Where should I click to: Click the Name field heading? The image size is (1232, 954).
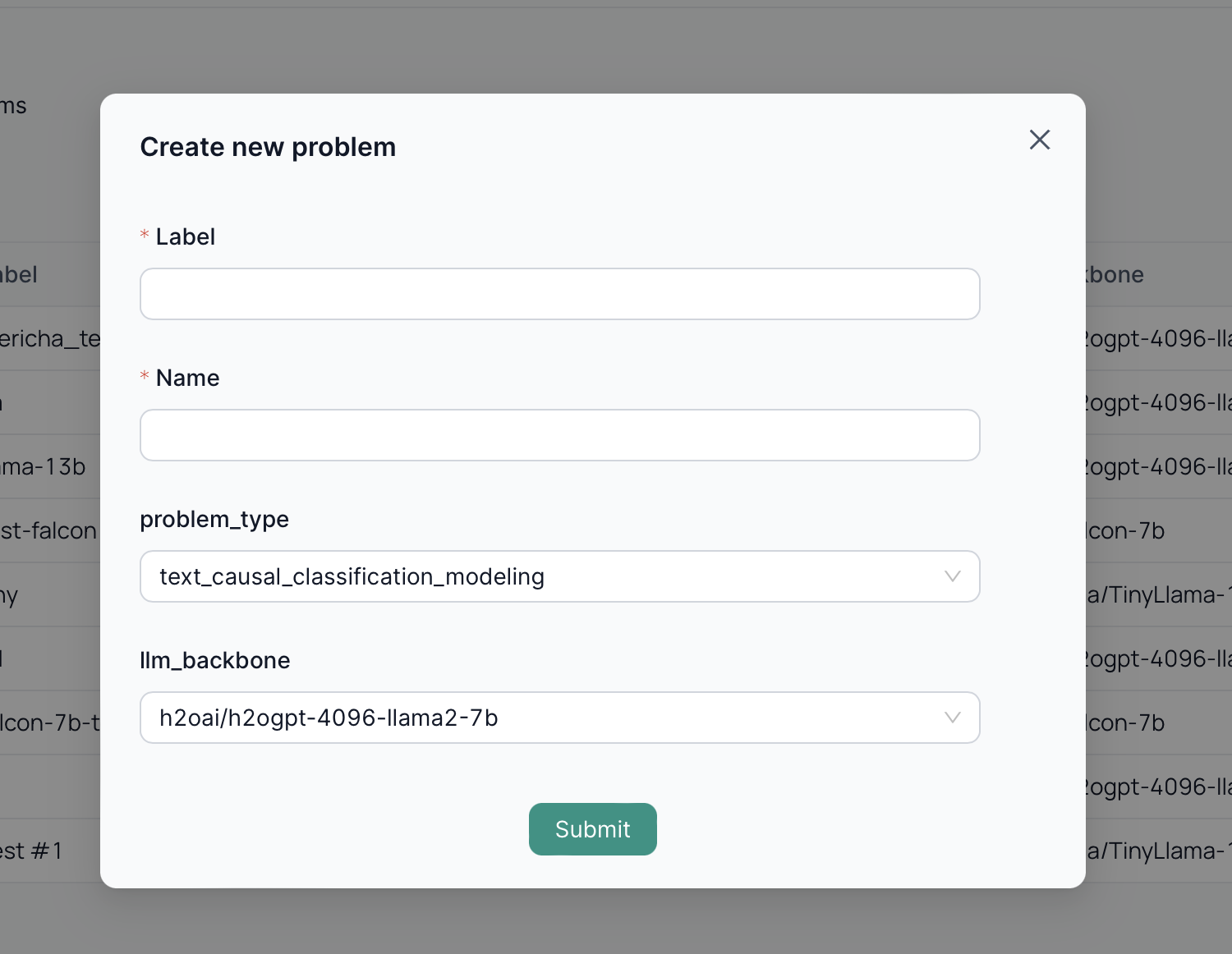click(x=187, y=378)
